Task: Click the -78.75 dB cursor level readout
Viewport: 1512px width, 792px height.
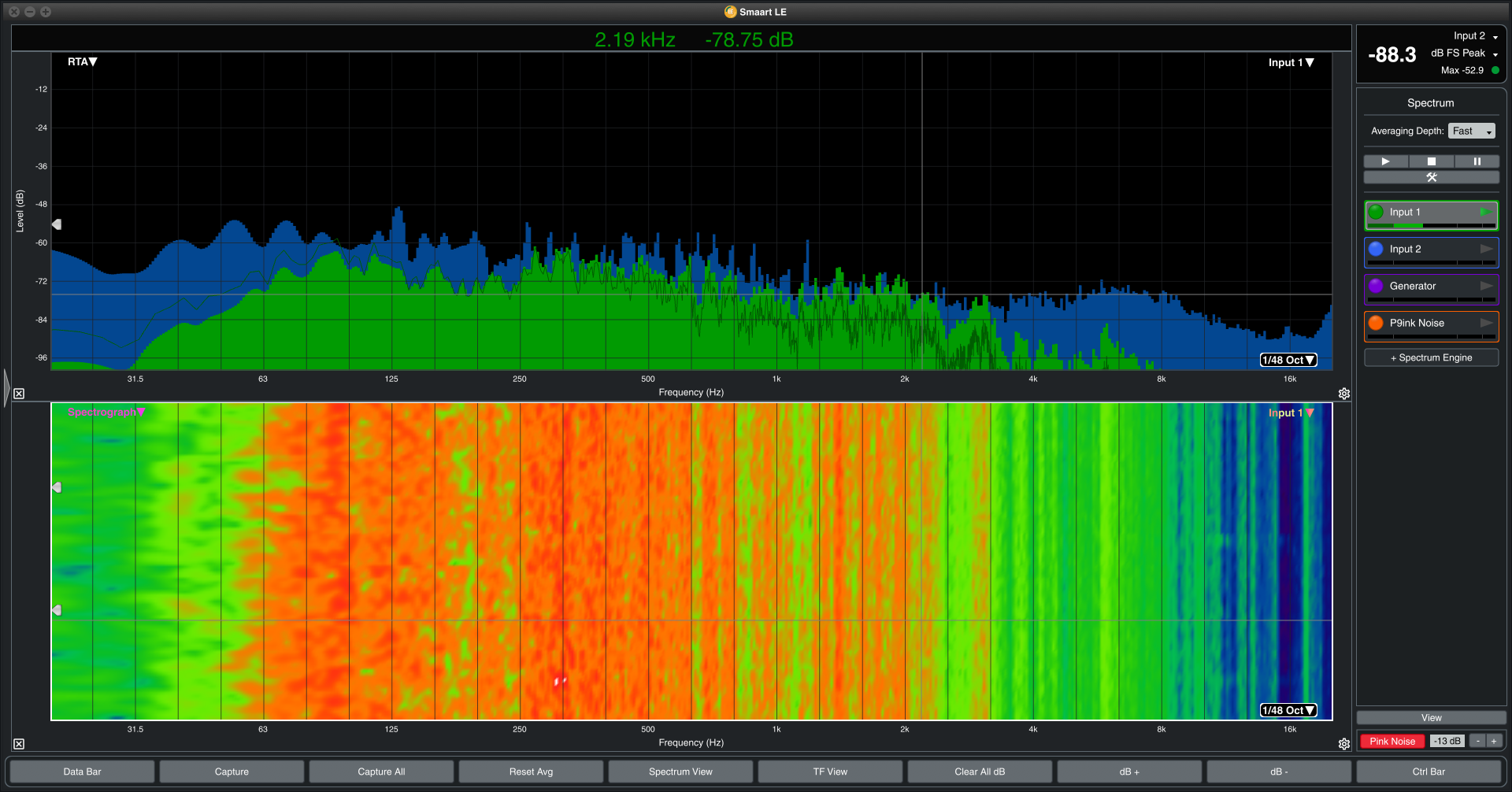Action: coord(749,40)
